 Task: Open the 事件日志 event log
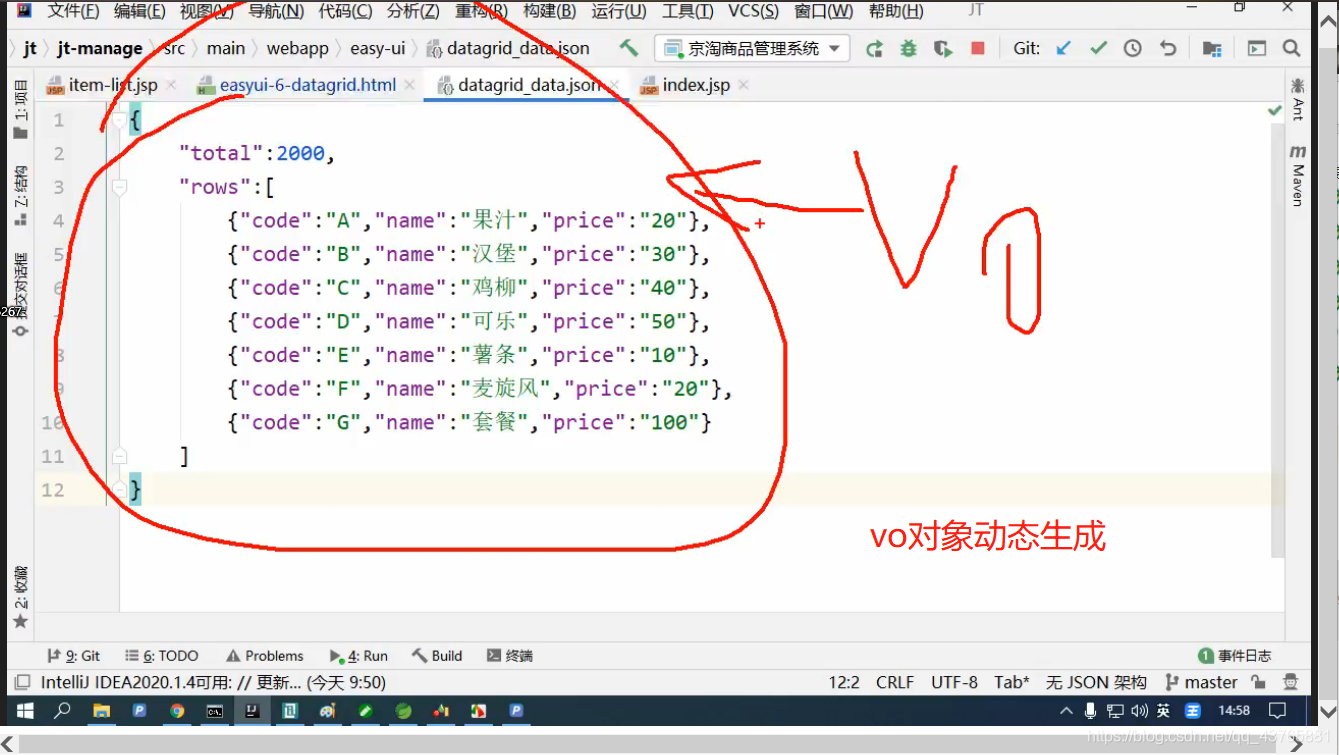(x=1235, y=656)
